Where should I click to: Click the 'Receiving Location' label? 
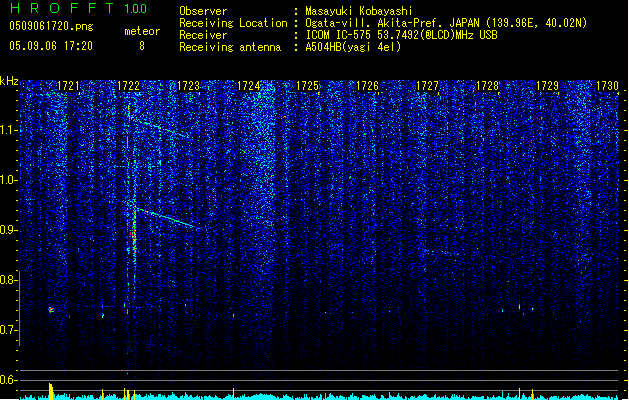click(x=233, y=23)
